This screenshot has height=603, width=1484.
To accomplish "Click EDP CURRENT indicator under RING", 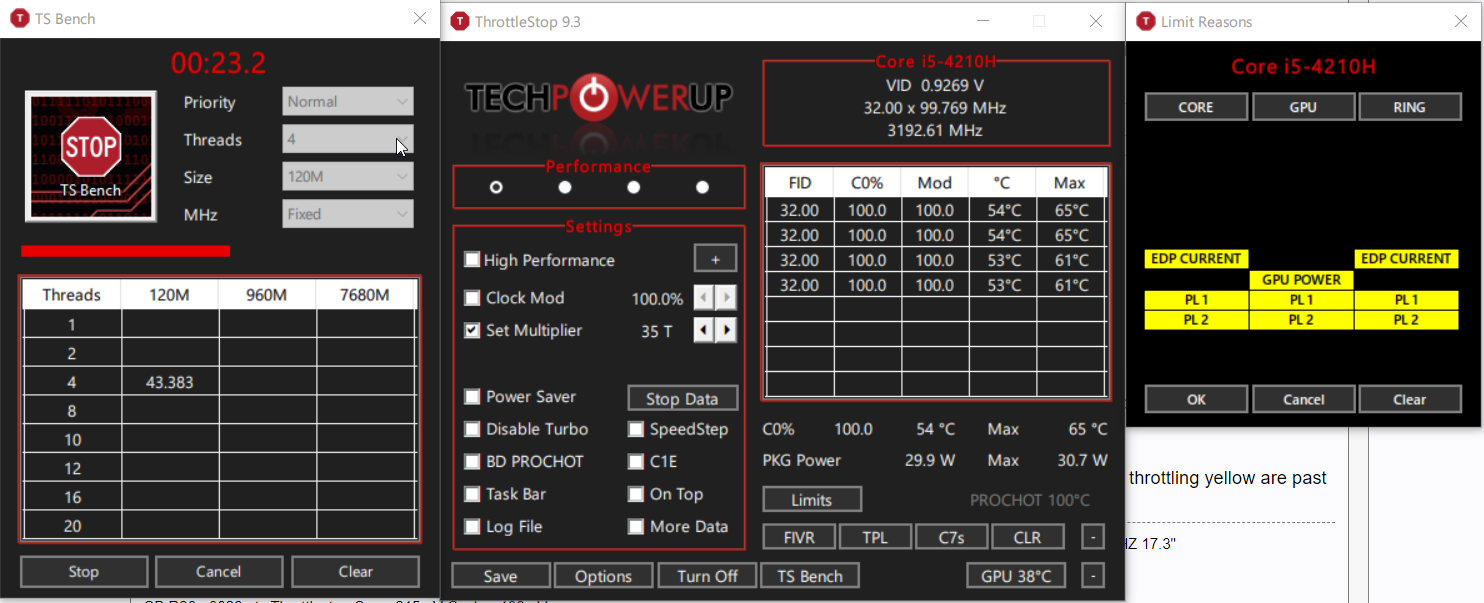I will (x=1406, y=258).
